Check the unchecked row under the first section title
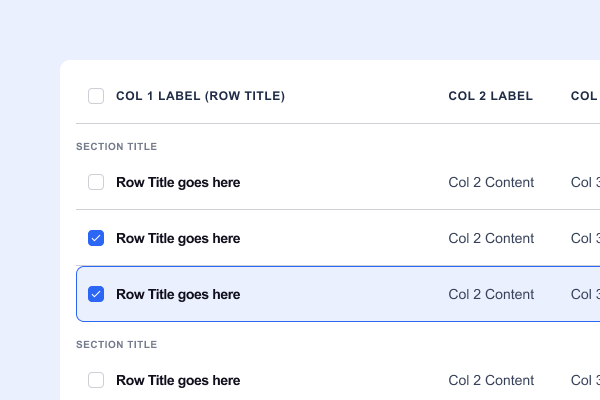The image size is (600, 400). pyautogui.click(x=96, y=182)
